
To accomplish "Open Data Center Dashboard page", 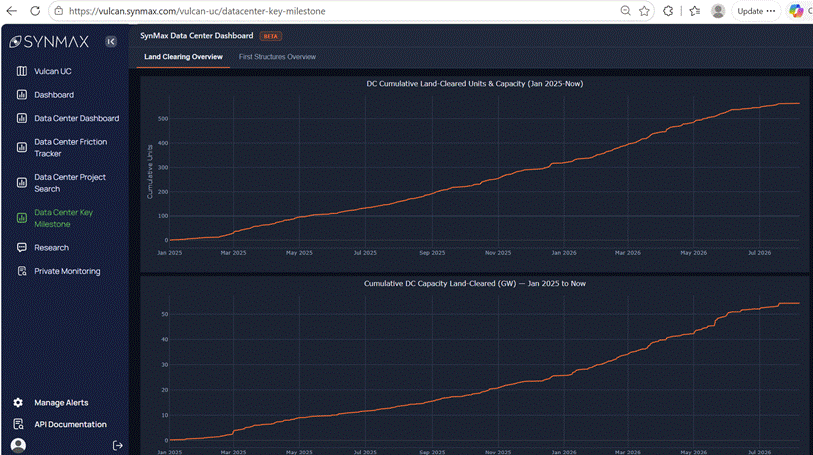I will pos(76,118).
